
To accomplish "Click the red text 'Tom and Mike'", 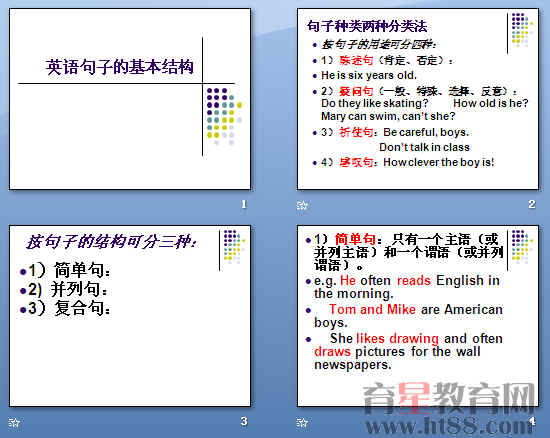I will (372, 309).
